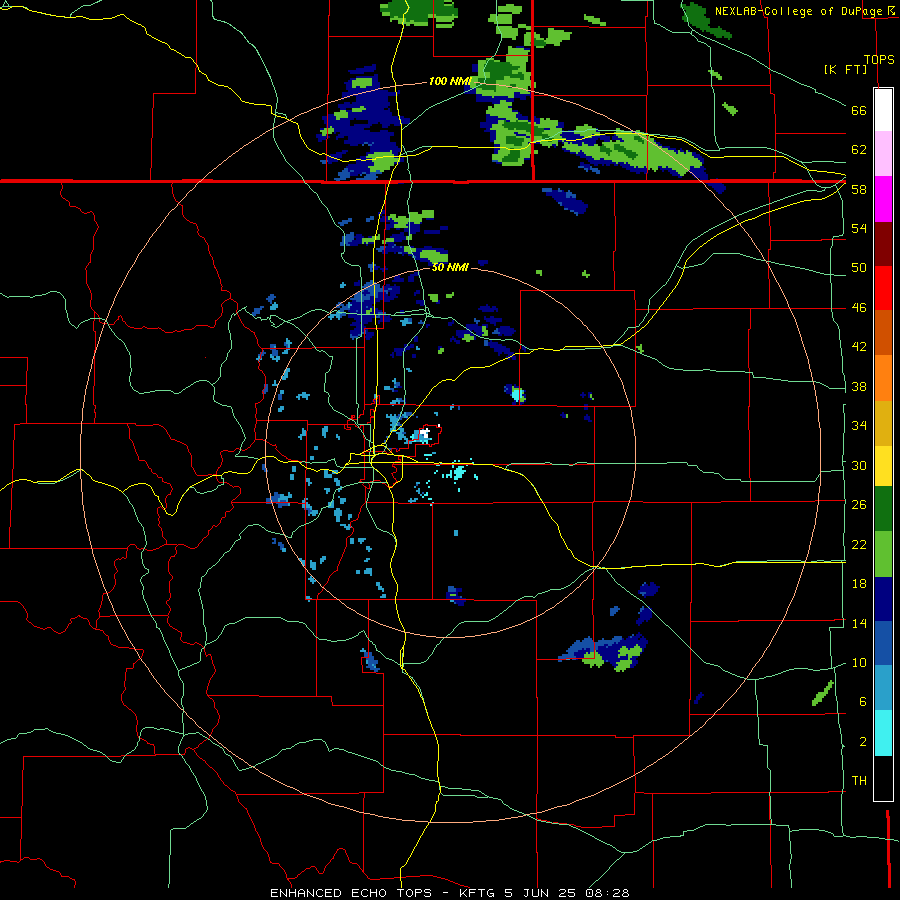Click the dark orange swatch near 42
Image resolution: width=900 pixels, height=900 pixels.
[883, 333]
